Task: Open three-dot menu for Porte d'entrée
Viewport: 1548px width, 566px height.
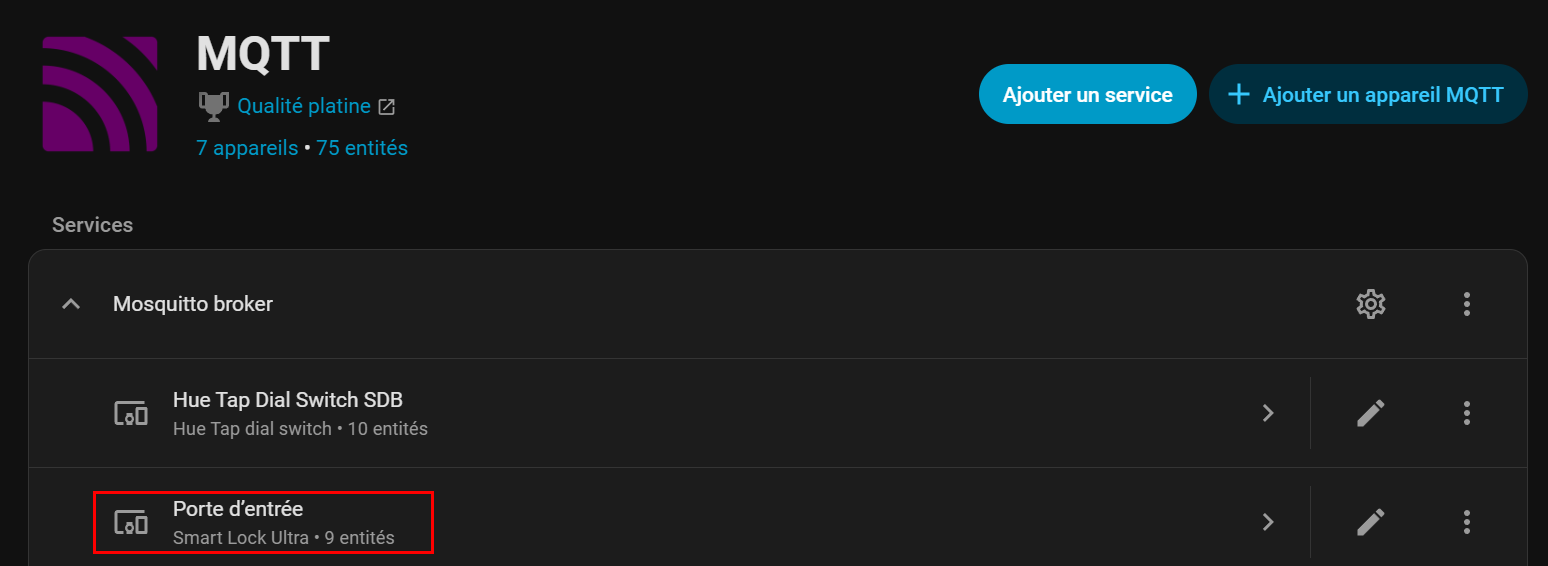Action: pos(1466,522)
